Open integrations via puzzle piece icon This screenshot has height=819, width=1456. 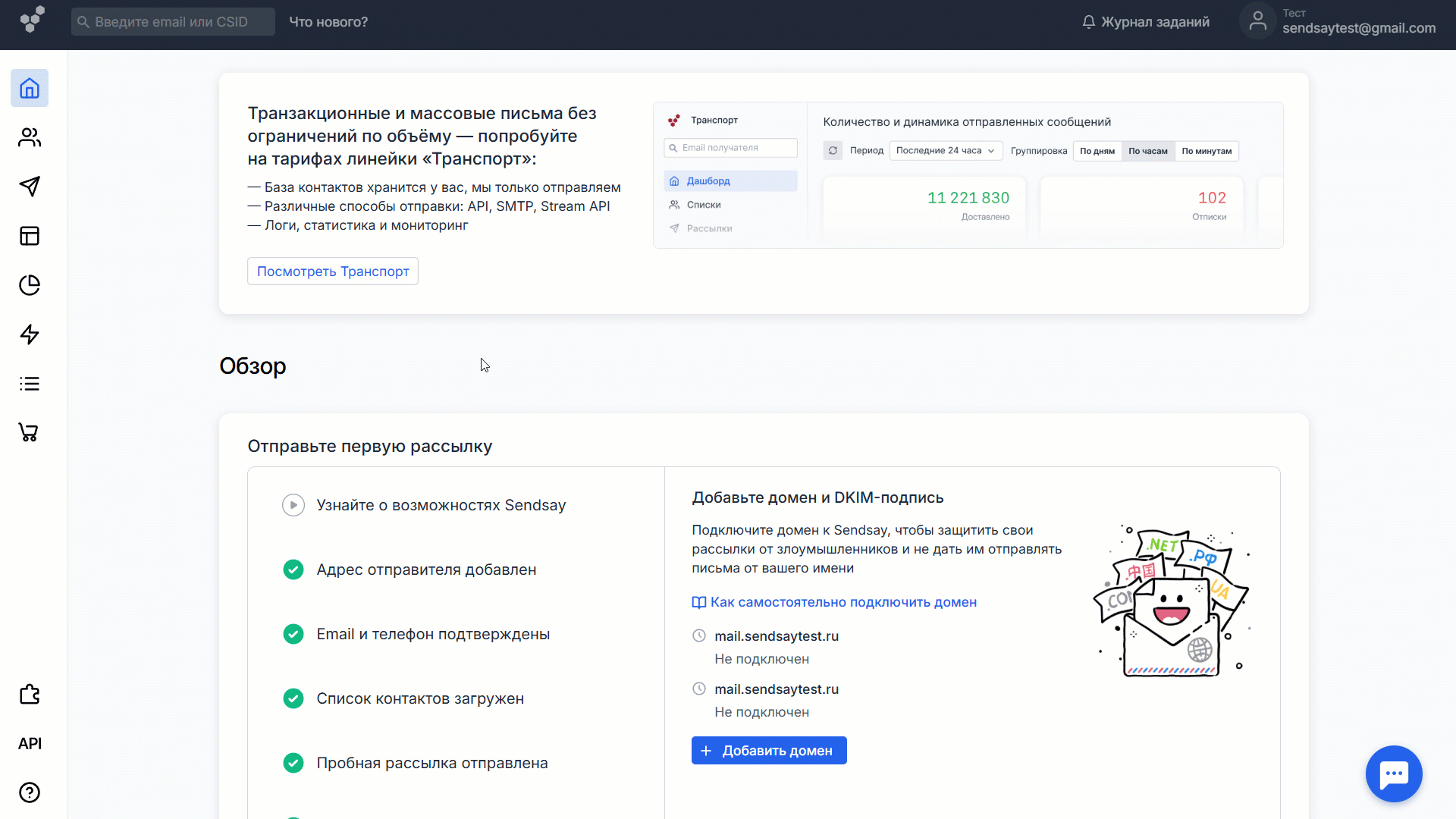[x=30, y=694]
